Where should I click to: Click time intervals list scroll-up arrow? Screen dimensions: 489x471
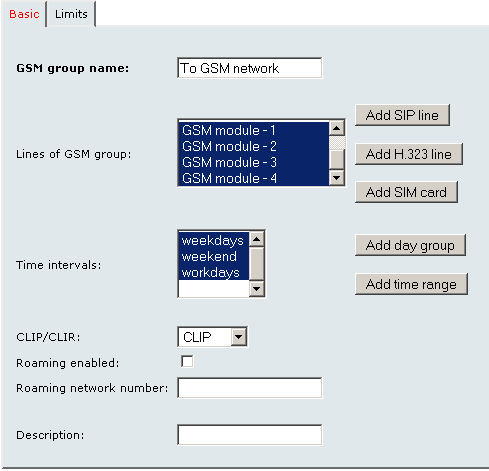click(257, 239)
